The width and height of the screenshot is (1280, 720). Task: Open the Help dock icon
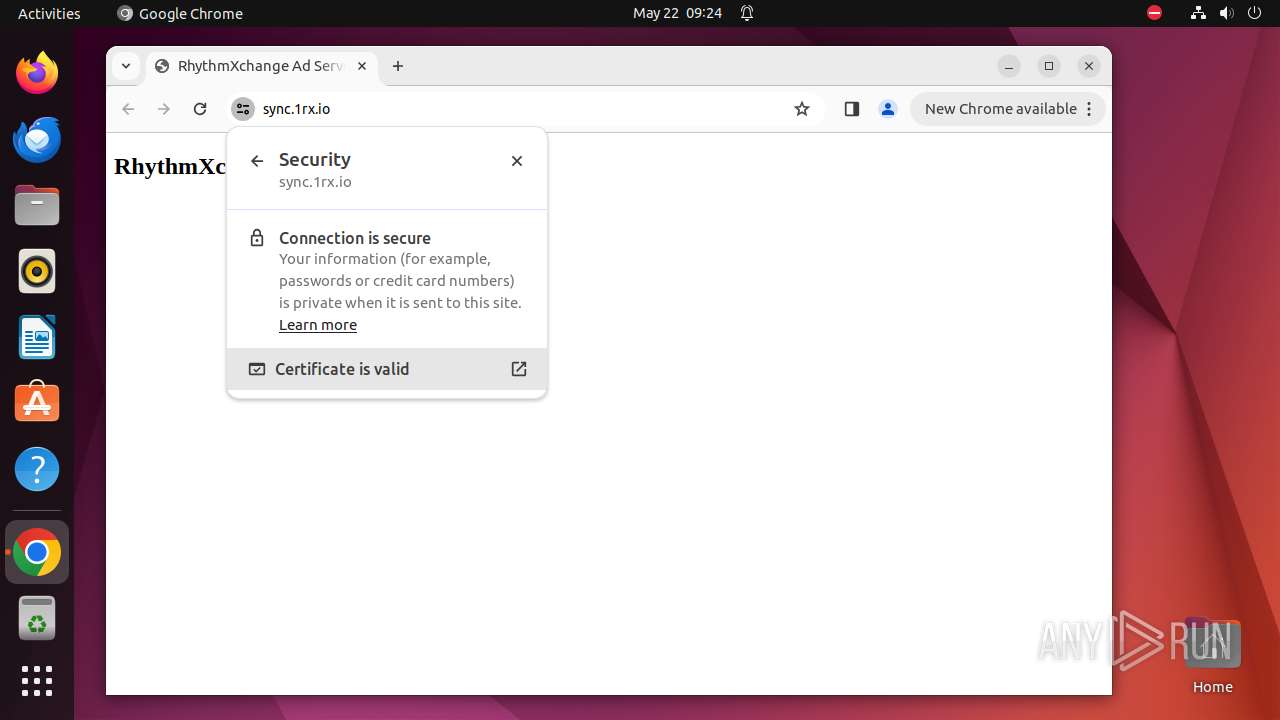[x=37, y=469]
